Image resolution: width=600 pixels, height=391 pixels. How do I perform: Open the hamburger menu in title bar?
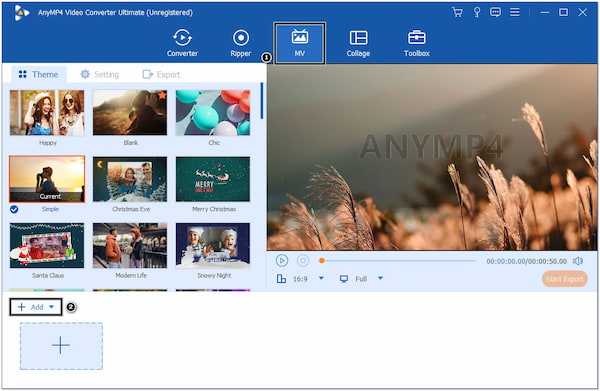click(x=515, y=12)
